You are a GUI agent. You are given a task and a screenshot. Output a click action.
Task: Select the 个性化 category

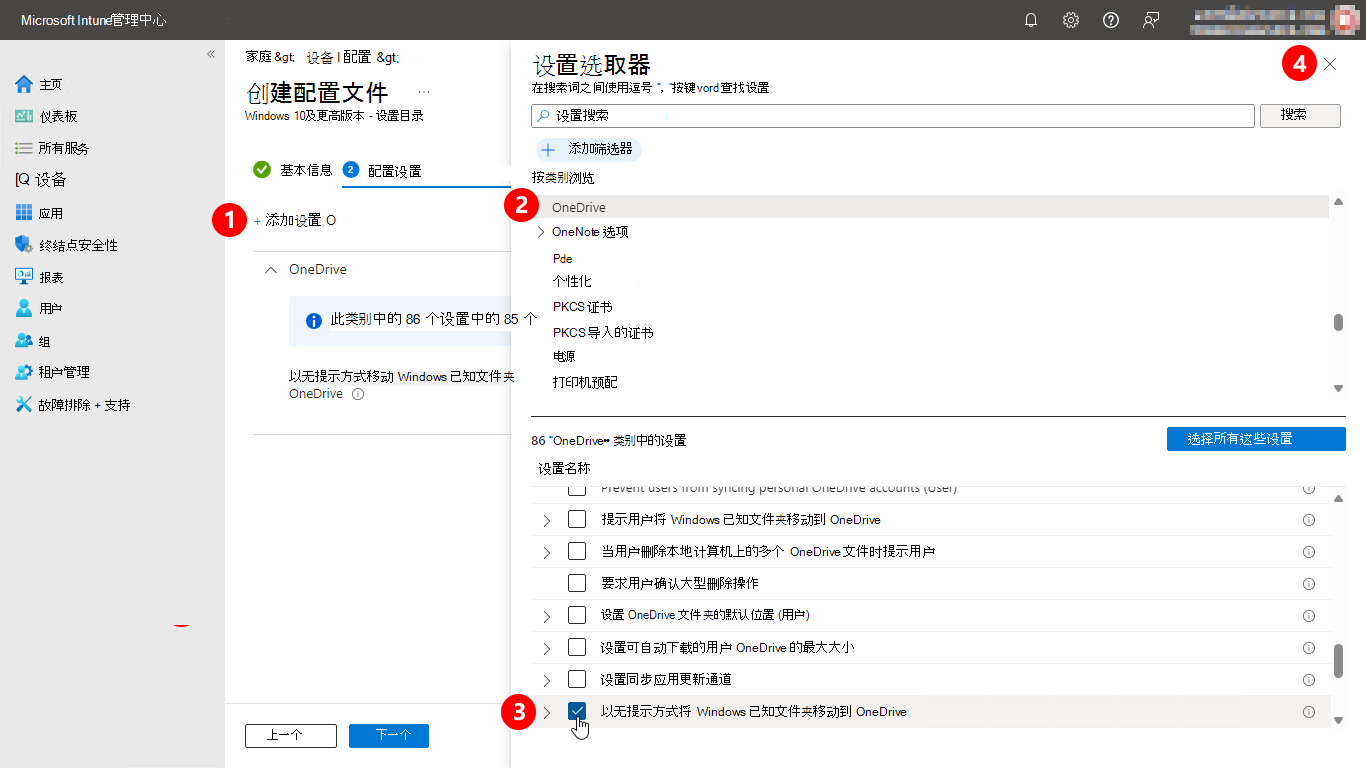[572, 282]
